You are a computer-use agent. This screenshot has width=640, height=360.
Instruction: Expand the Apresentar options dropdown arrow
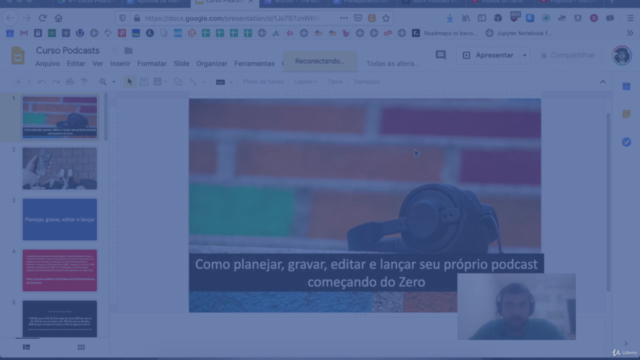coord(524,55)
